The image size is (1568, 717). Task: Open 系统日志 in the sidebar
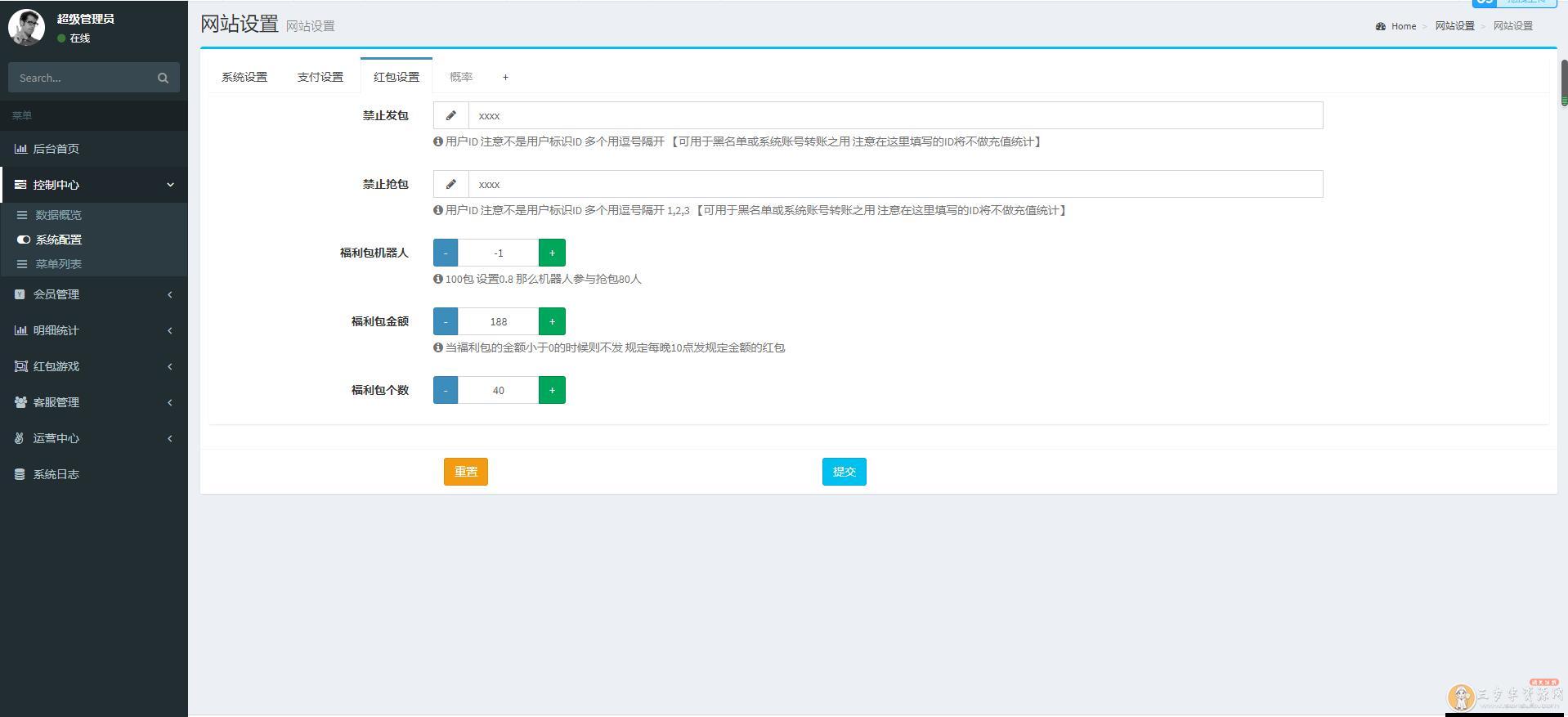pyautogui.click(x=56, y=474)
